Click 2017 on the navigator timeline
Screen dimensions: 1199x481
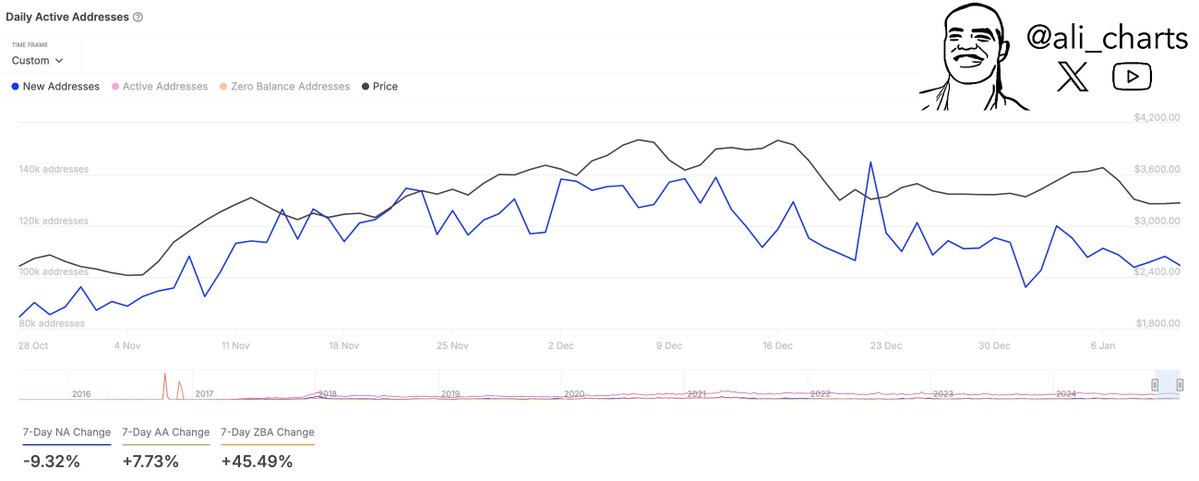(204, 394)
